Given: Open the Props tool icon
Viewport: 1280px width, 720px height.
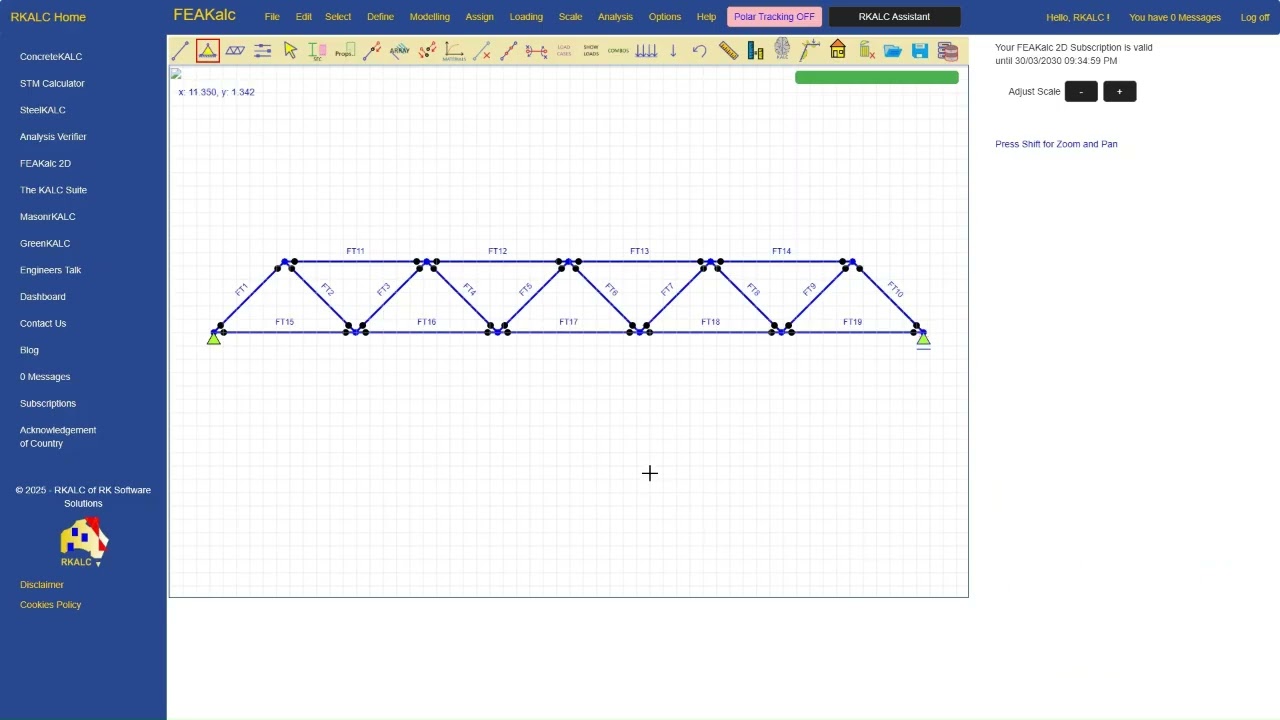Looking at the screenshot, I should tap(344, 50).
